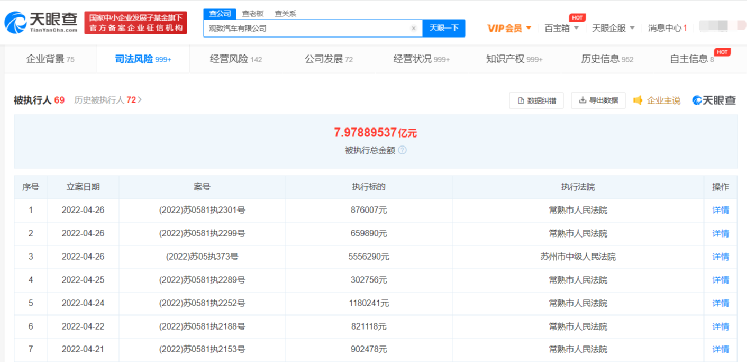Click the 天眼查 watermark logo near export
This screenshot has height=362, width=747.
pos(714,101)
